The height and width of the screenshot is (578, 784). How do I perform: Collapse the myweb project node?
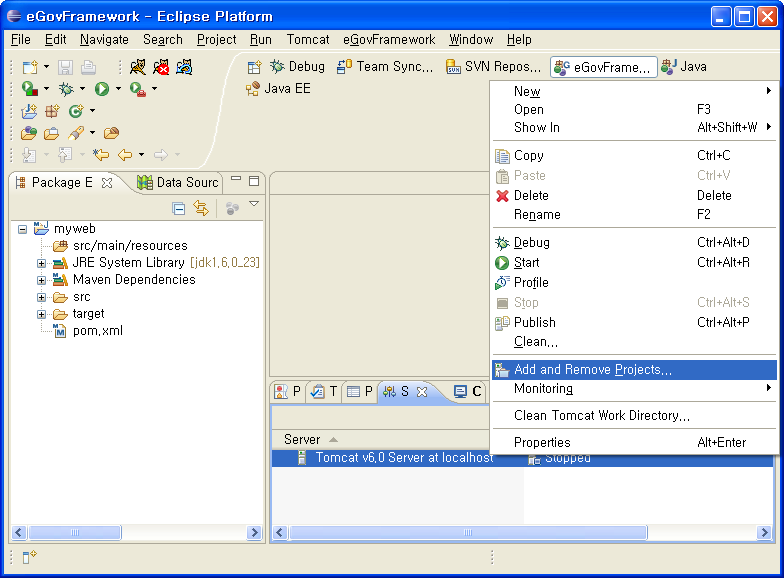tap(22, 230)
